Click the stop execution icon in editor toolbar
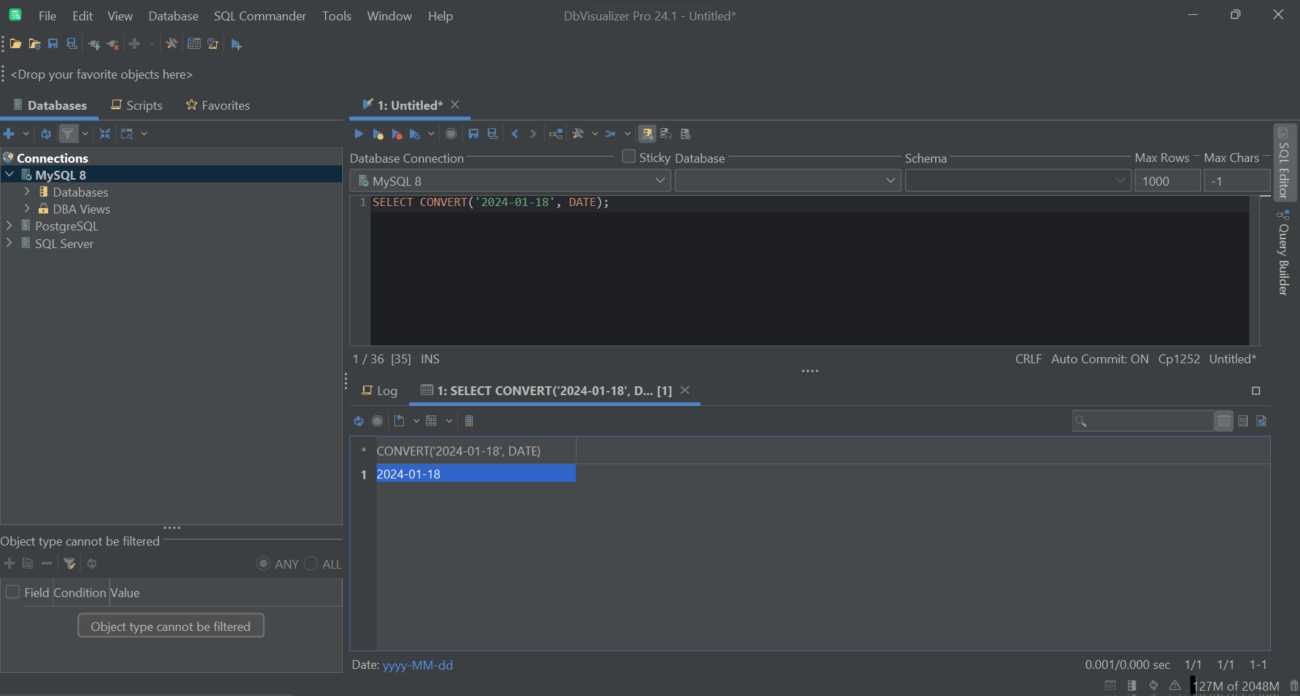The image size is (1300, 696). tap(451, 133)
